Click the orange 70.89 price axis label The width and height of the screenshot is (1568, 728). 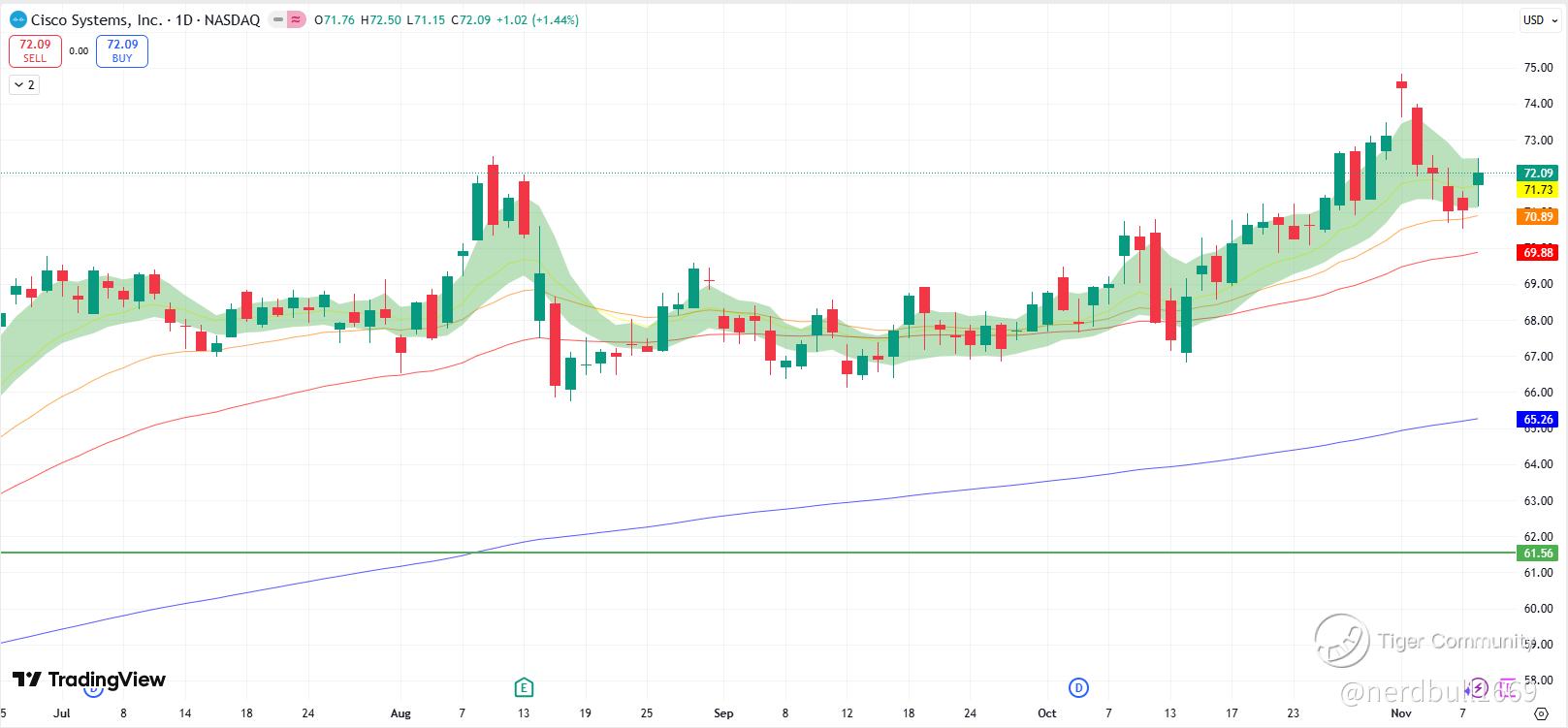point(1539,217)
